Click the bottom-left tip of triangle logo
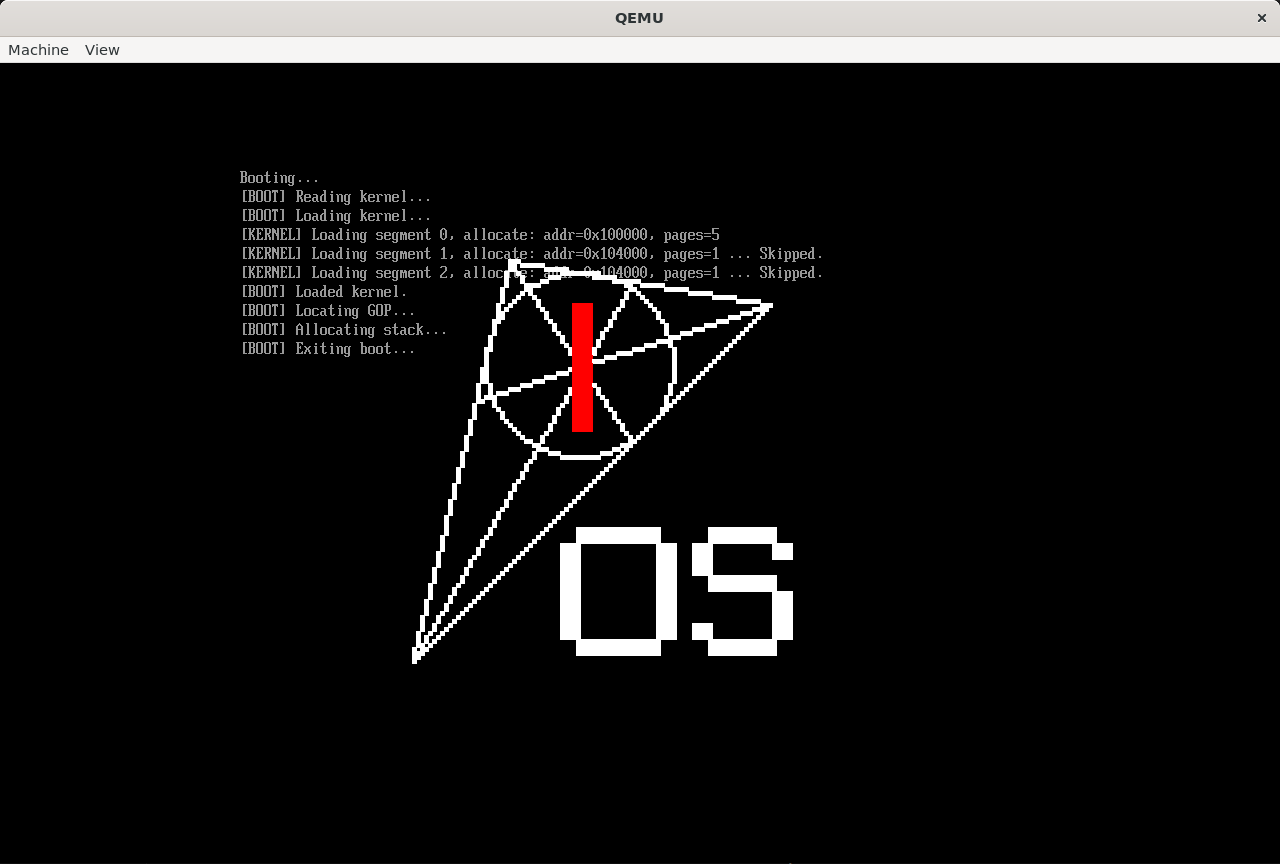The image size is (1280, 864). pyautogui.click(x=416, y=655)
